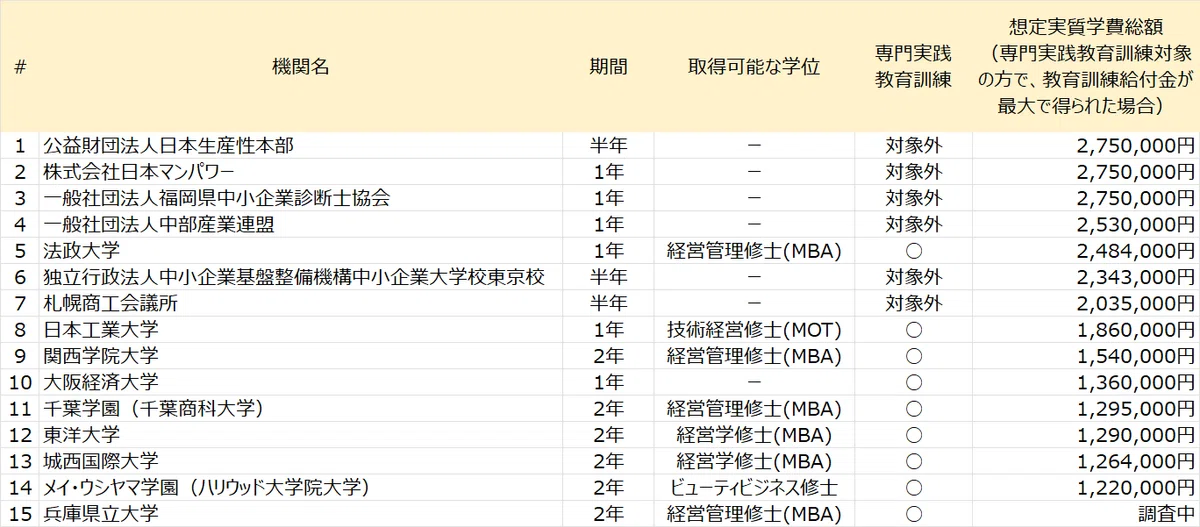Click 1年 period in 日本工業大学 row
The width and height of the screenshot is (1200, 527).
pos(608,329)
